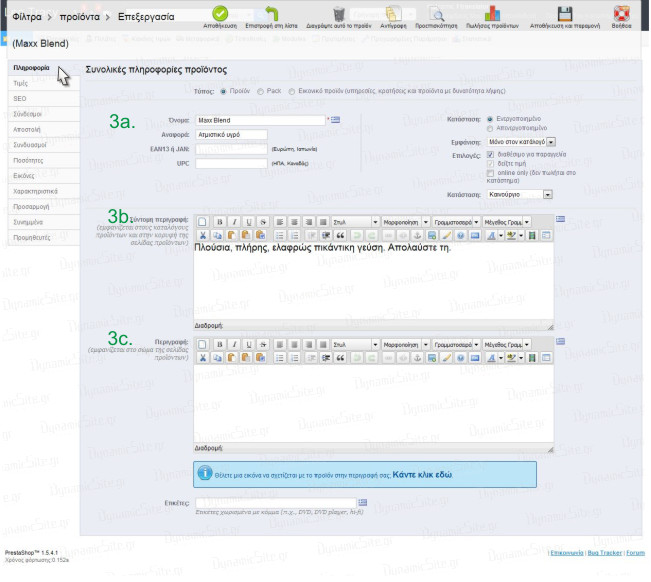The width and height of the screenshot is (651, 582).
Task: Open Βοήθεια with the lifebuoy icon
Action: (622, 14)
